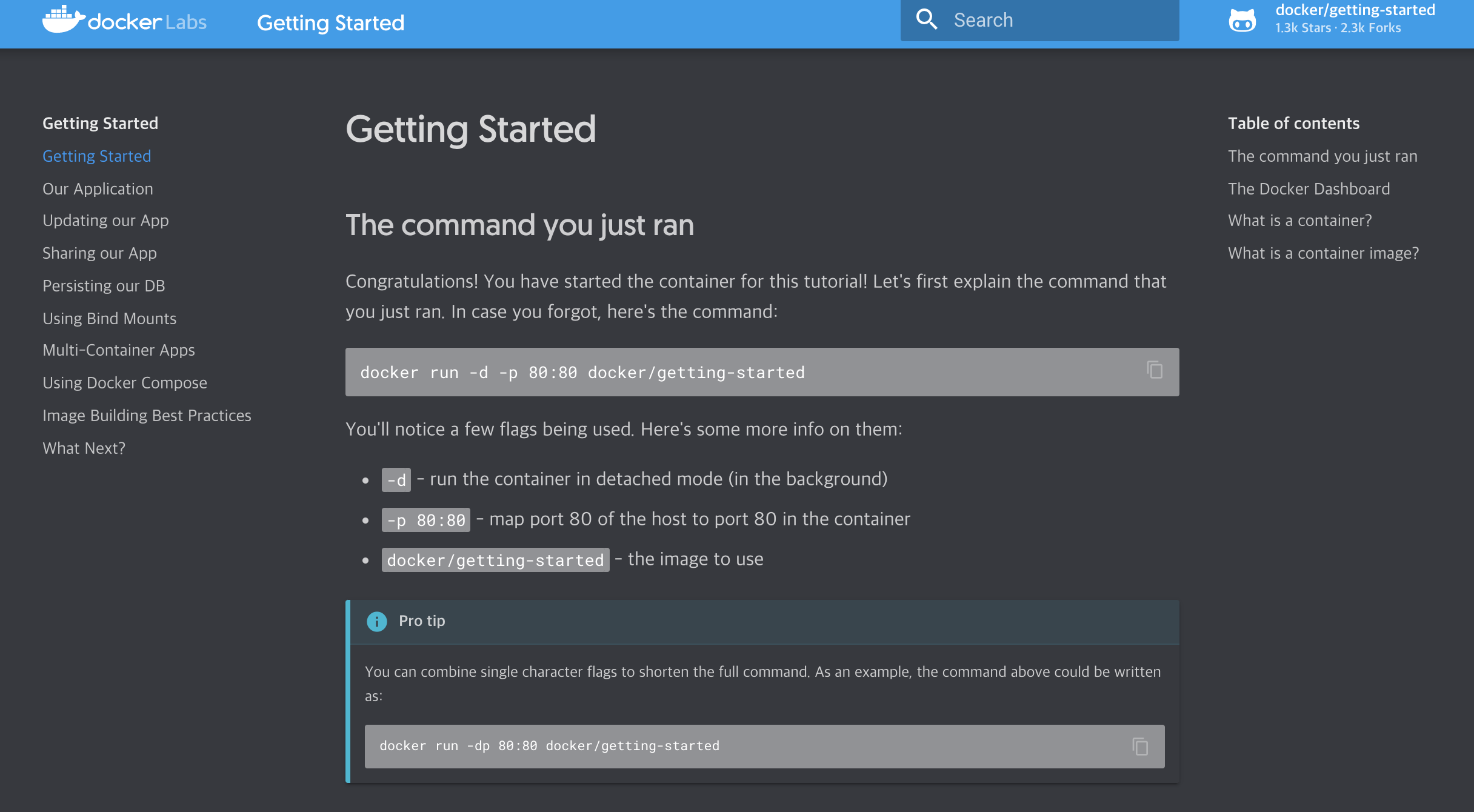The width and height of the screenshot is (1474, 812).
Task: Click the search magnifier icon
Action: (x=926, y=19)
